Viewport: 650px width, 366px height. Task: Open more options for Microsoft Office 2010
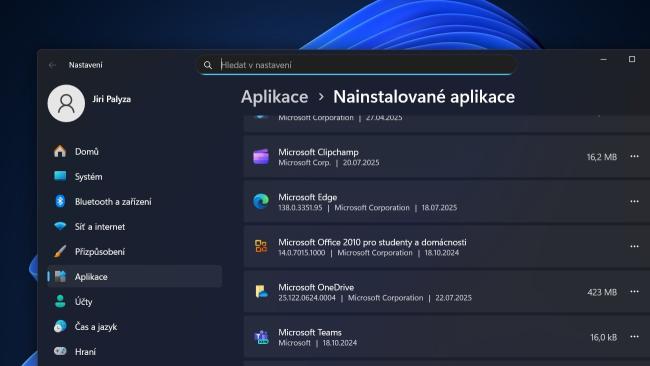coord(634,246)
